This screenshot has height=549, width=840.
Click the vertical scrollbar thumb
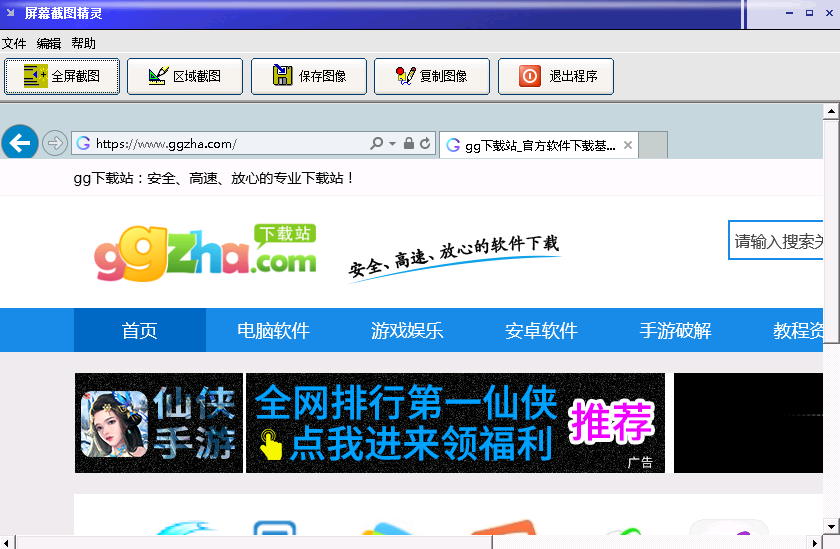pos(831,232)
